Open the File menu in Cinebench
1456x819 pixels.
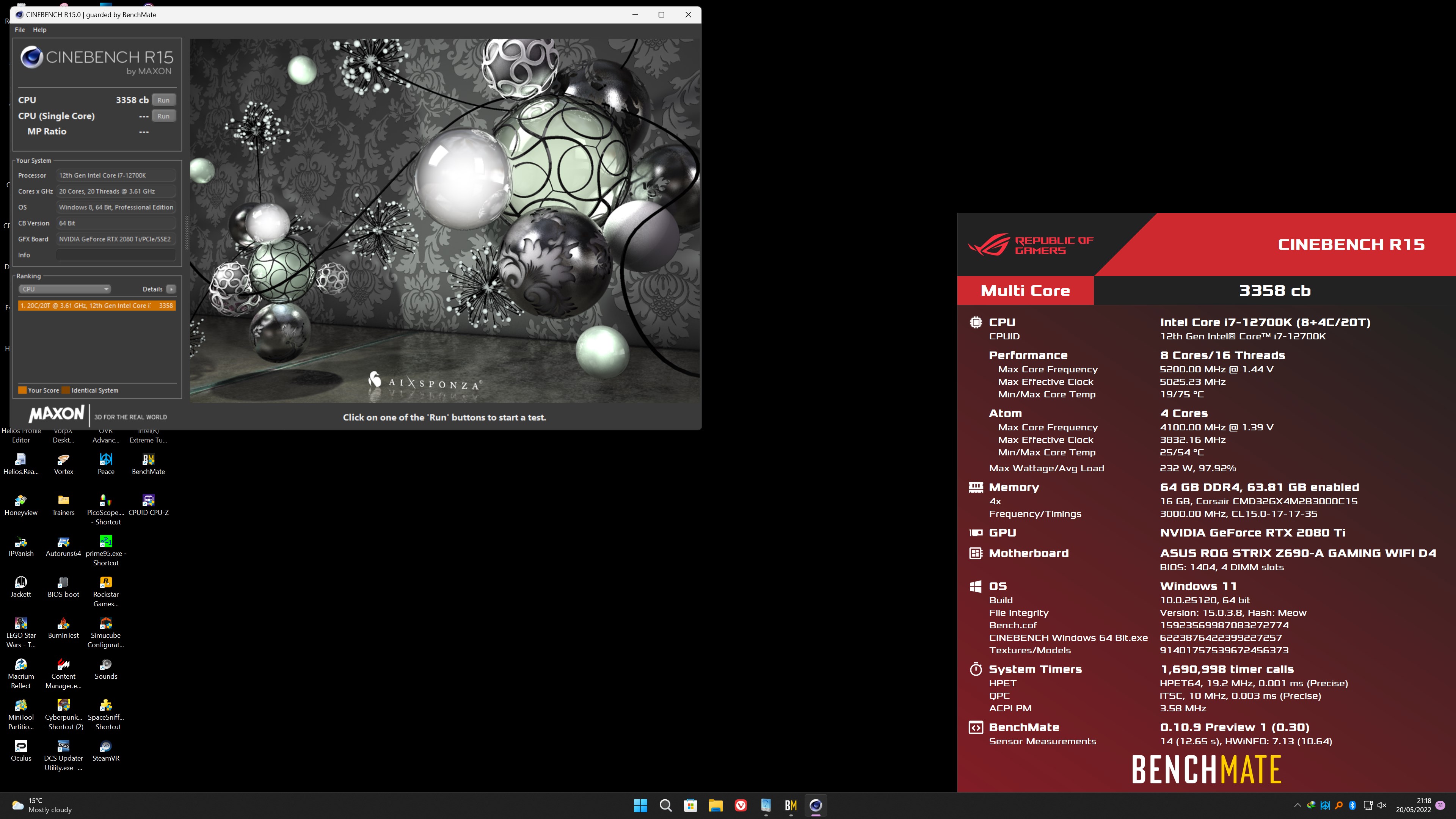point(20,30)
